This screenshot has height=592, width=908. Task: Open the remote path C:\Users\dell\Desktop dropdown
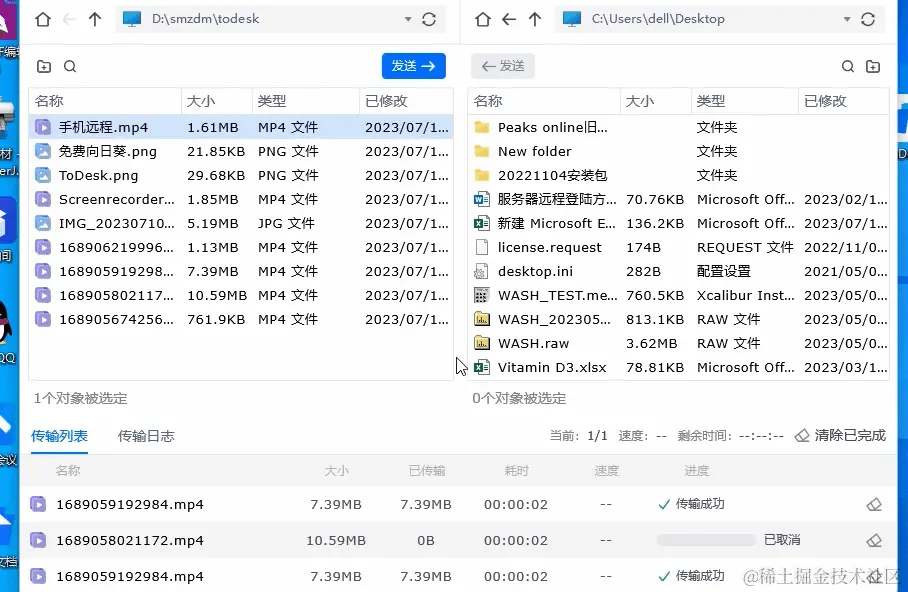click(847, 19)
